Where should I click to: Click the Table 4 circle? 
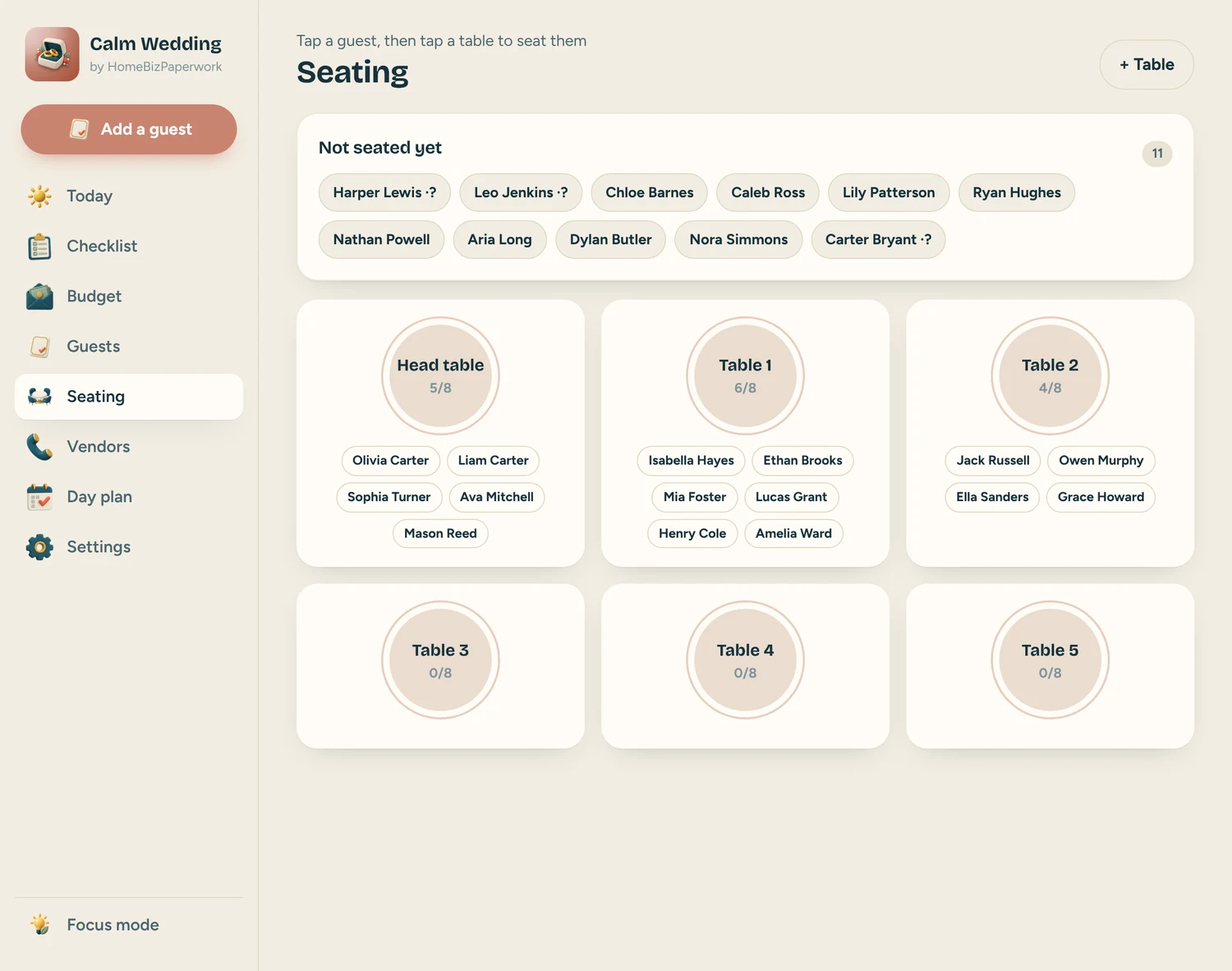click(745, 660)
